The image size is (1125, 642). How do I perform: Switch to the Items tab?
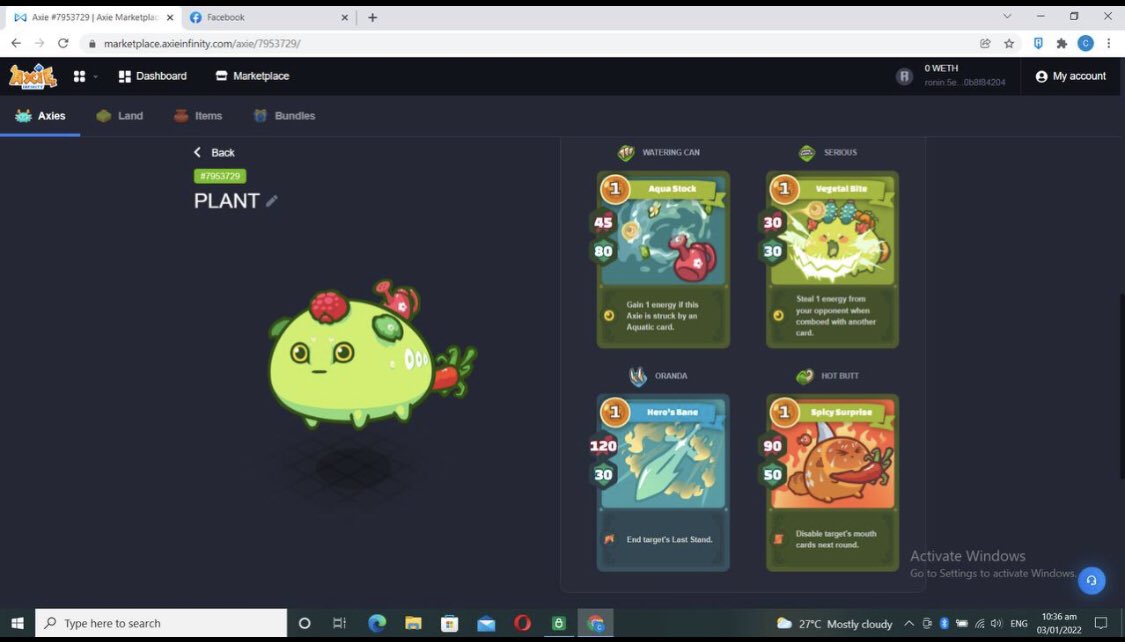pos(198,115)
